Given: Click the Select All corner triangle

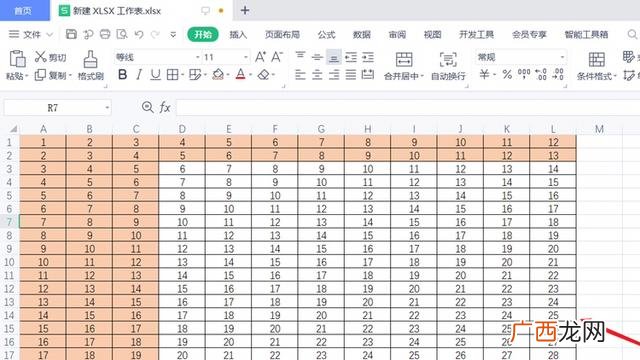Looking at the screenshot, I should click(x=13, y=129).
